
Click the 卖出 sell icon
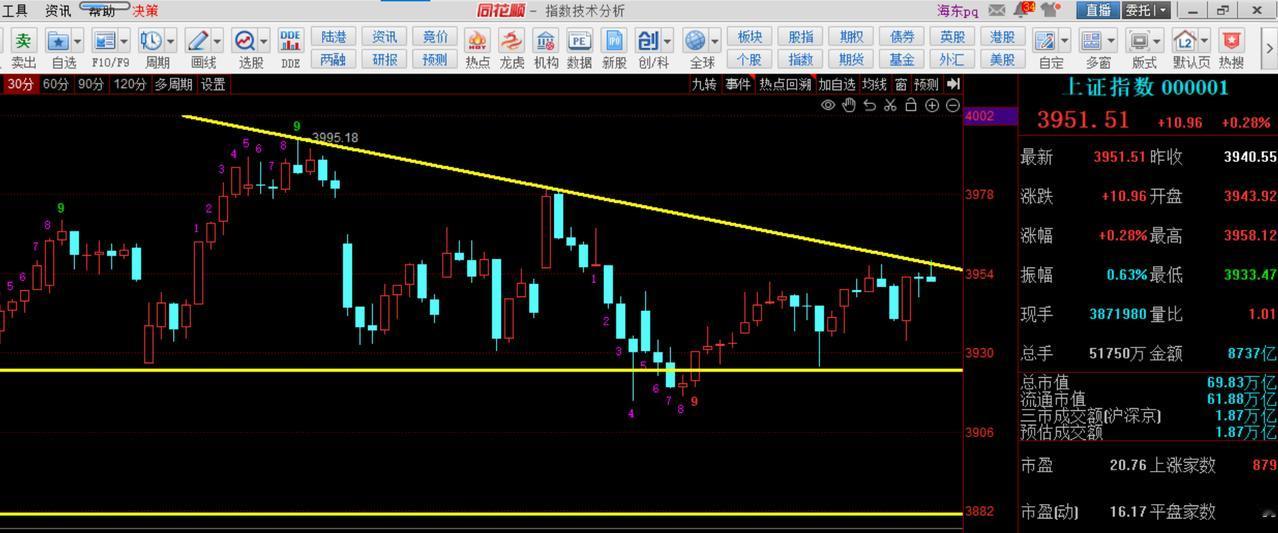[x=22, y=41]
